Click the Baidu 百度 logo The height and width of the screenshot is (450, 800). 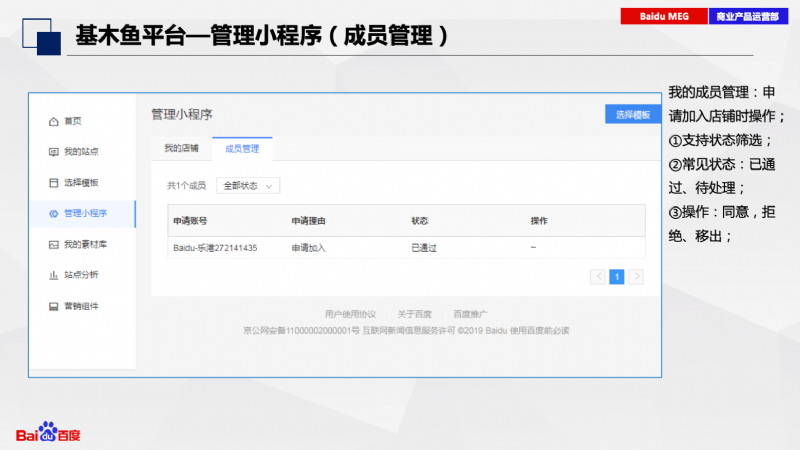(x=48, y=432)
